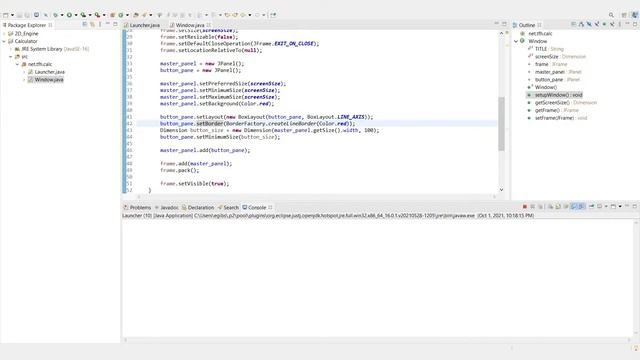
Task: Open the New Java Class dropdown arrow
Action: [127, 15]
